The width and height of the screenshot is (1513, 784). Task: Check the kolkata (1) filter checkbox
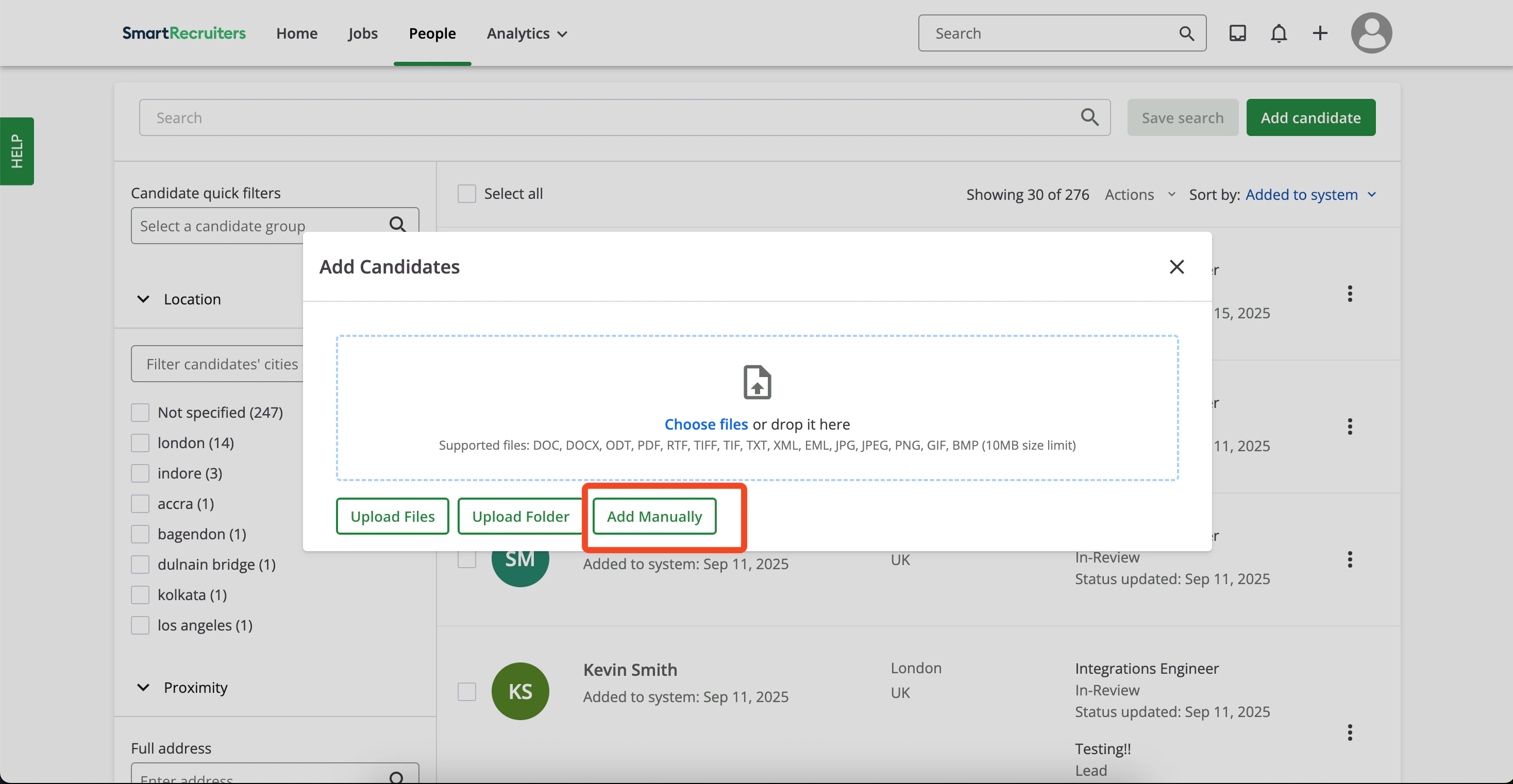pos(140,594)
